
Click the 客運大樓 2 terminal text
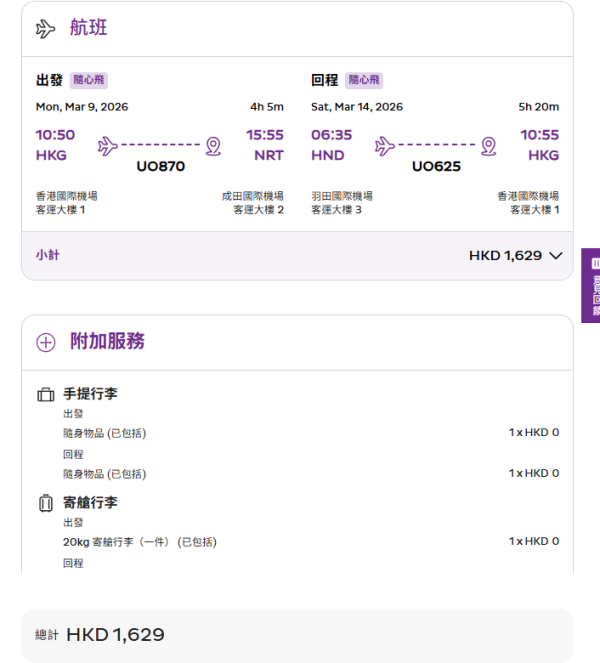click(x=258, y=210)
